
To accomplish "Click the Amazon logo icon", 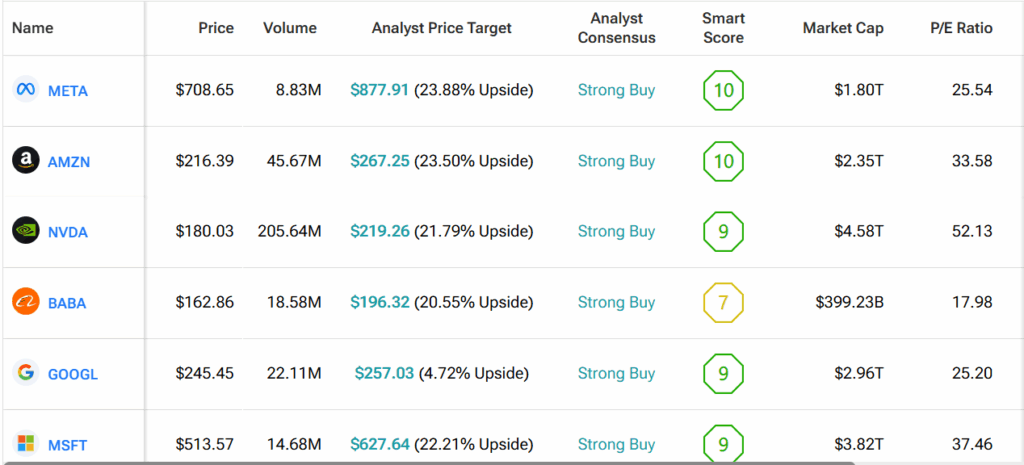I will point(26,160).
